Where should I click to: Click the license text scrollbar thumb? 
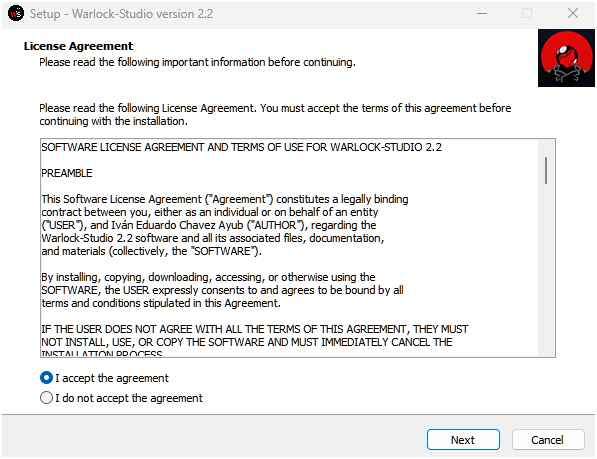click(546, 171)
